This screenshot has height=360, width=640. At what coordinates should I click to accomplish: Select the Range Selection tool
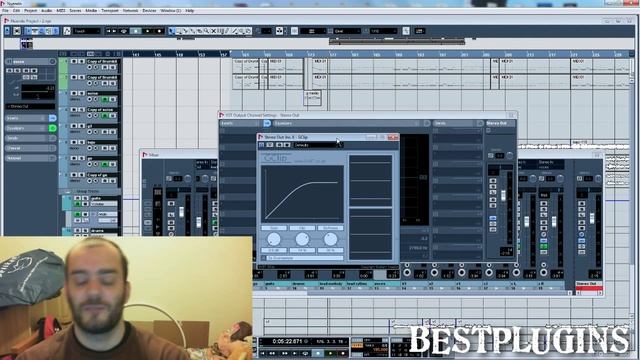pyautogui.click(x=179, y=31)
